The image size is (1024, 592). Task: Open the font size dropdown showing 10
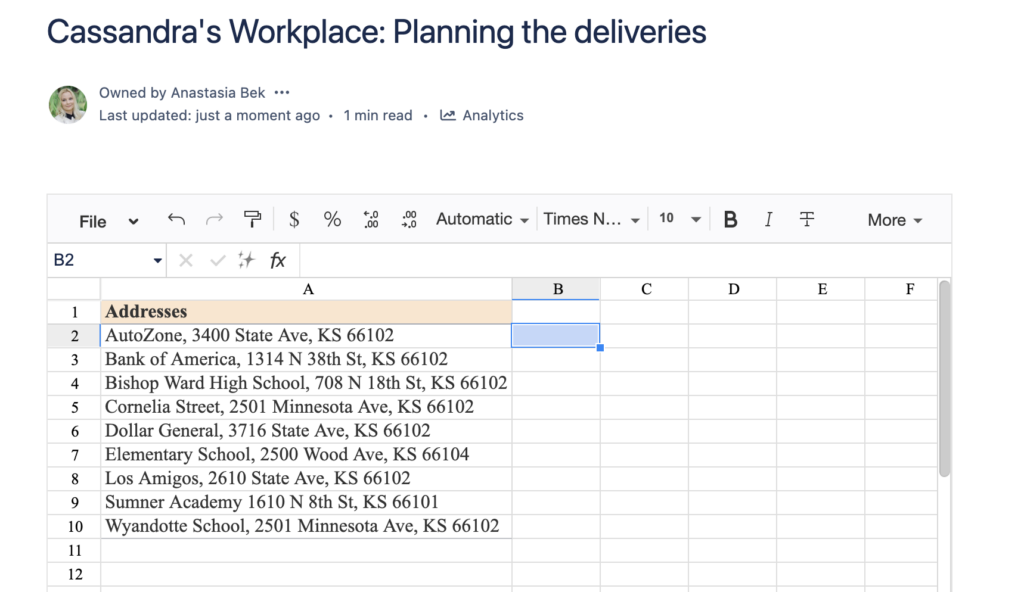click(x=678, y=219)
